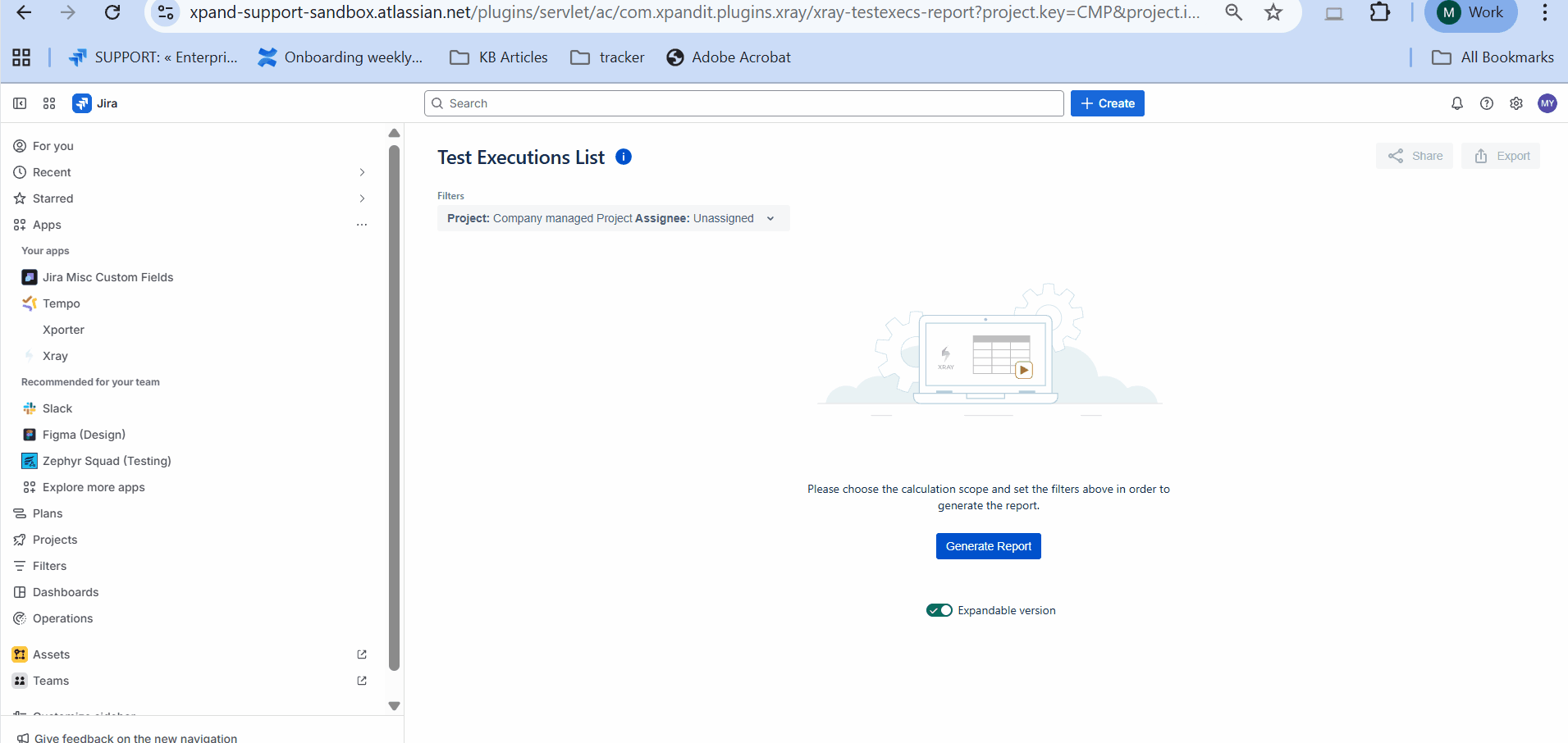This screenshot has height=743, width=1568.
Task: Click the MY user avatar
Action: pos(1547,103)
